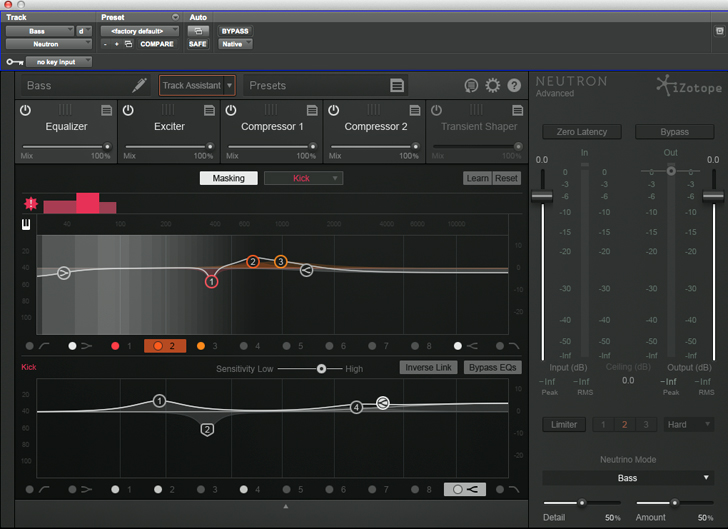Image resolution: width=728 pixels, height=529 pixels.
Task: Enable Zero Latency button
Action: (581, 132)
